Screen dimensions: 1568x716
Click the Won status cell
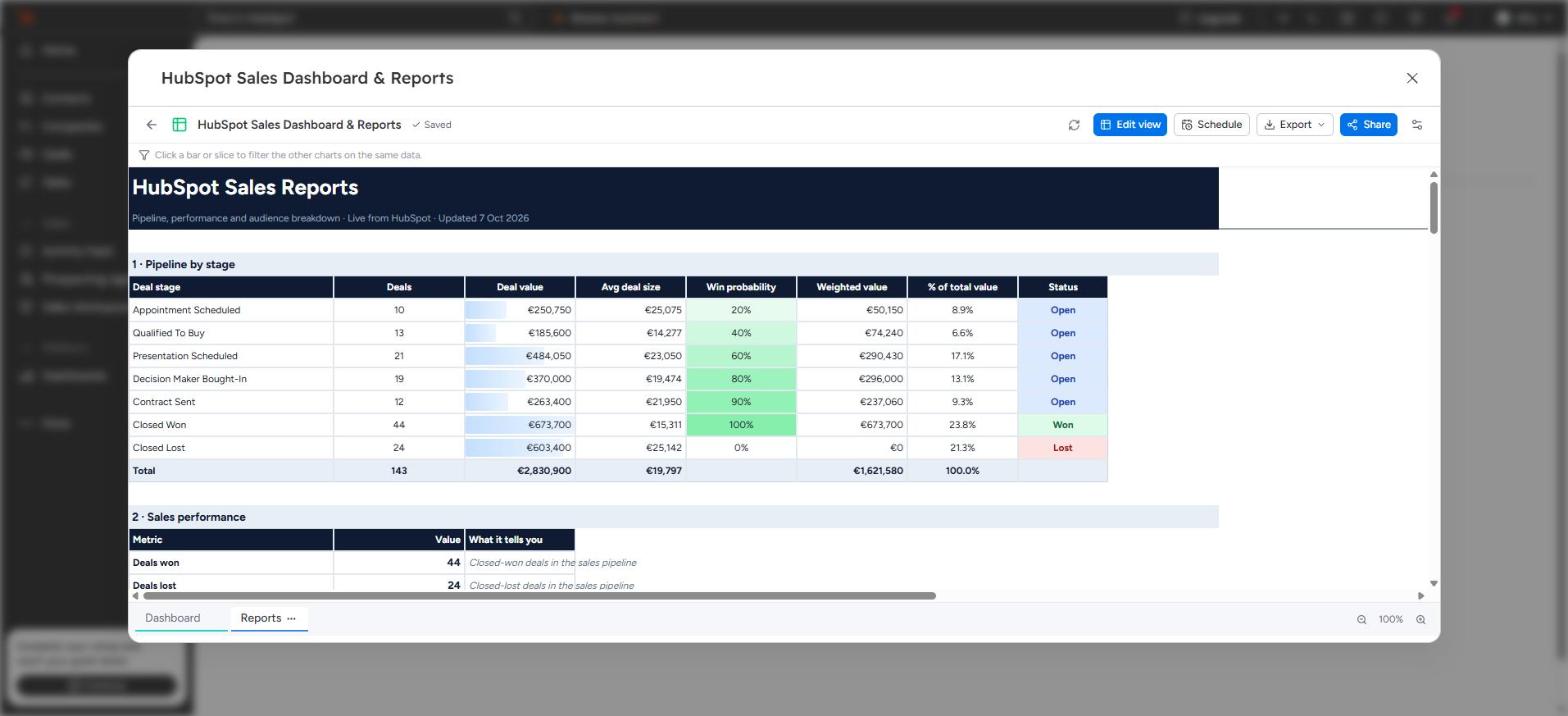(1063, 425)
